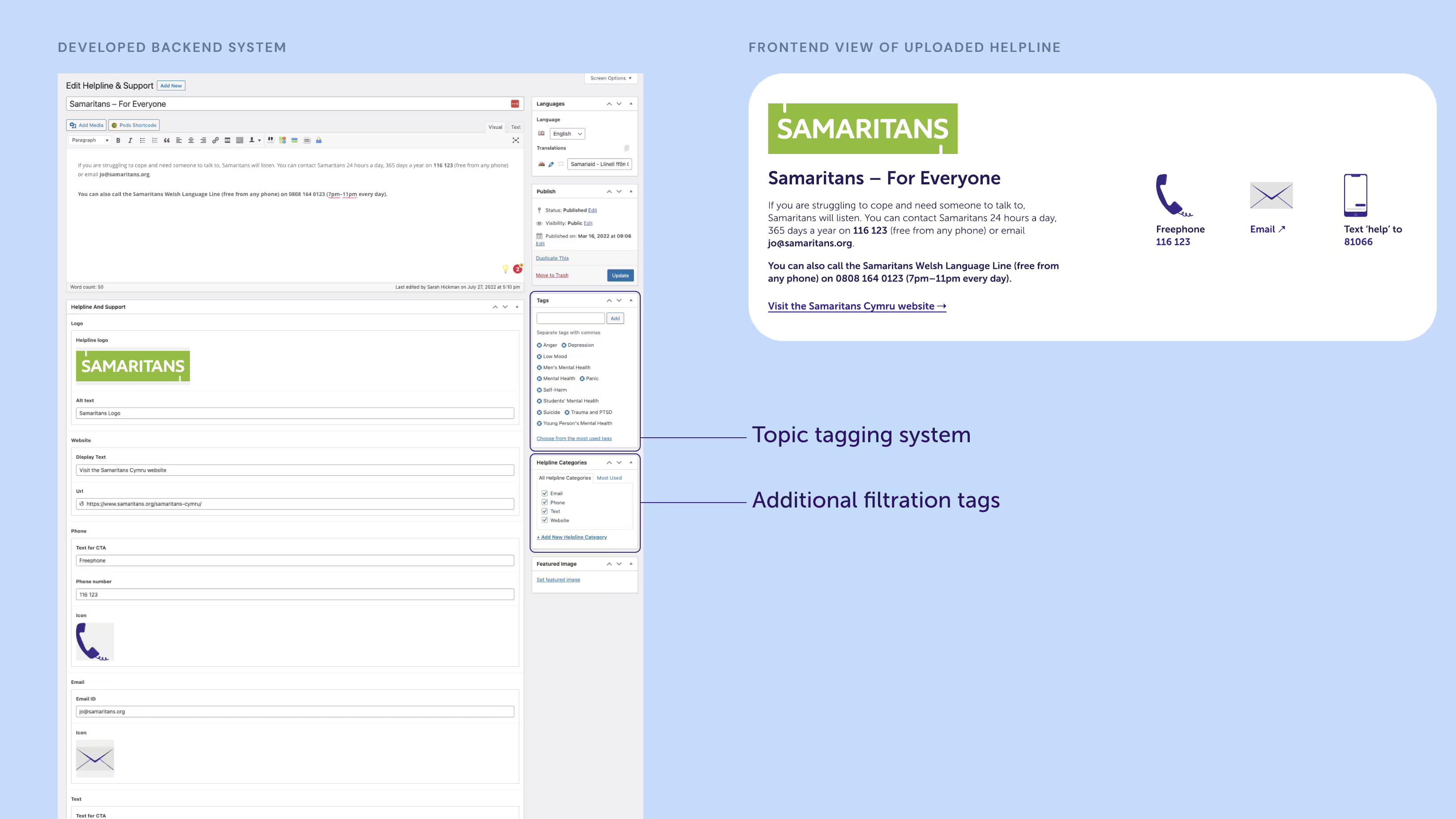
Task: Click the Samaritans helpline logo thumbnail in backend
Action: coord(133,366)
